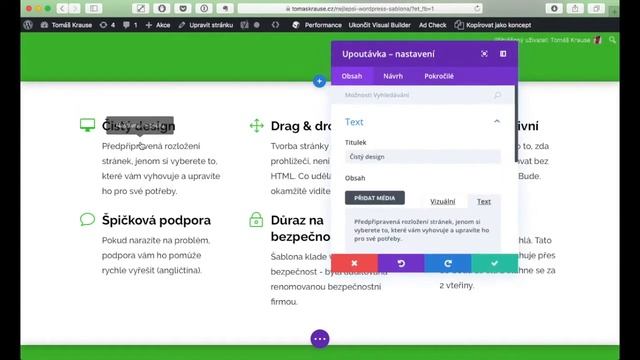Viewport: 640px width, 360px height.
Task: Click the Špičková podpora heading
Action: click(x=156, y=220)
